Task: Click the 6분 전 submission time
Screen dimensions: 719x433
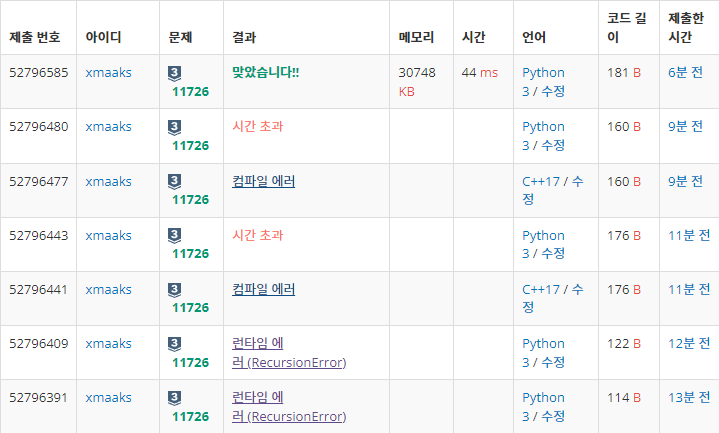Action: [686, 72]
